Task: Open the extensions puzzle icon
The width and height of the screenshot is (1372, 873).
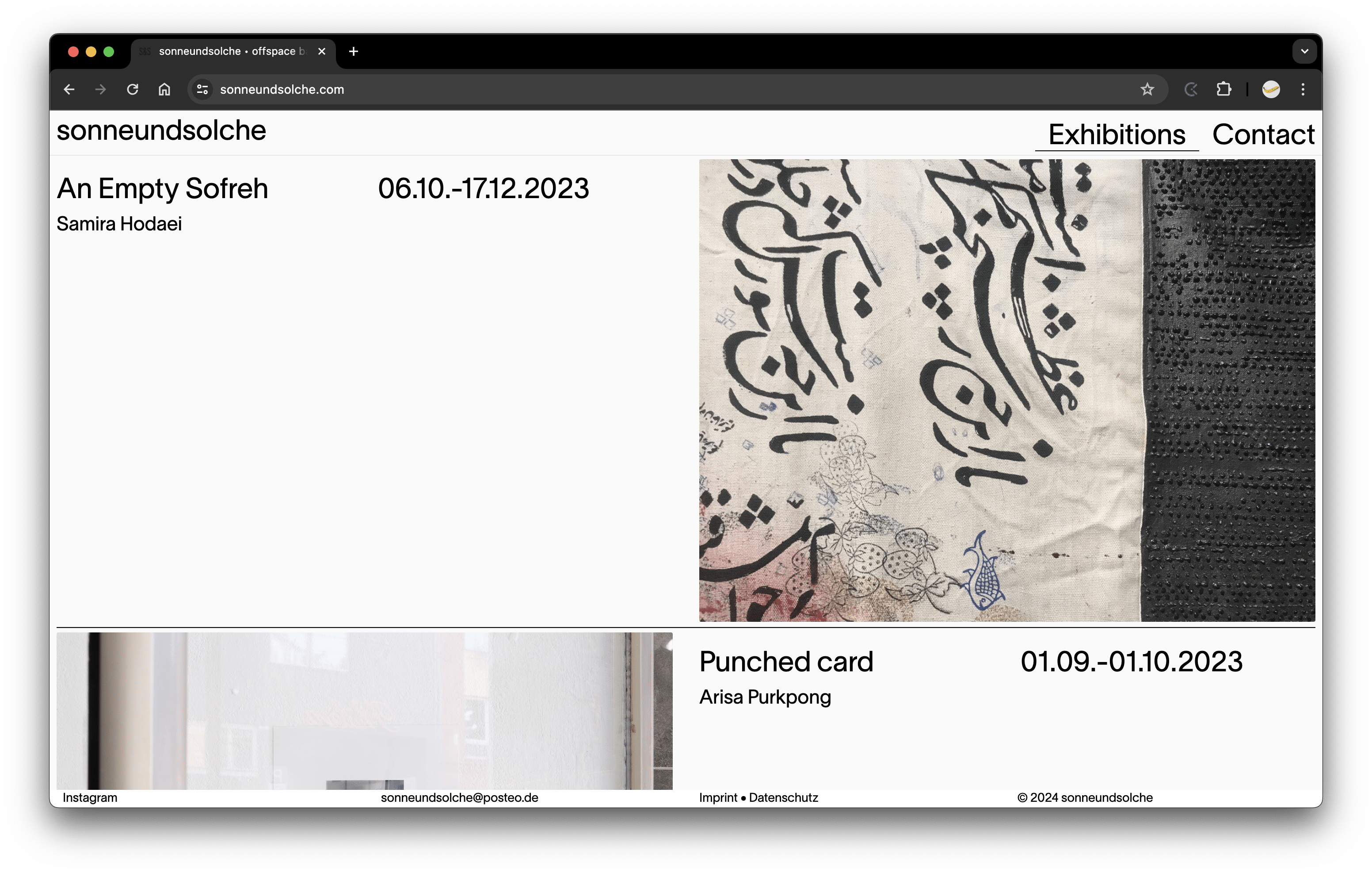Action: click(x=1223, y=89)
